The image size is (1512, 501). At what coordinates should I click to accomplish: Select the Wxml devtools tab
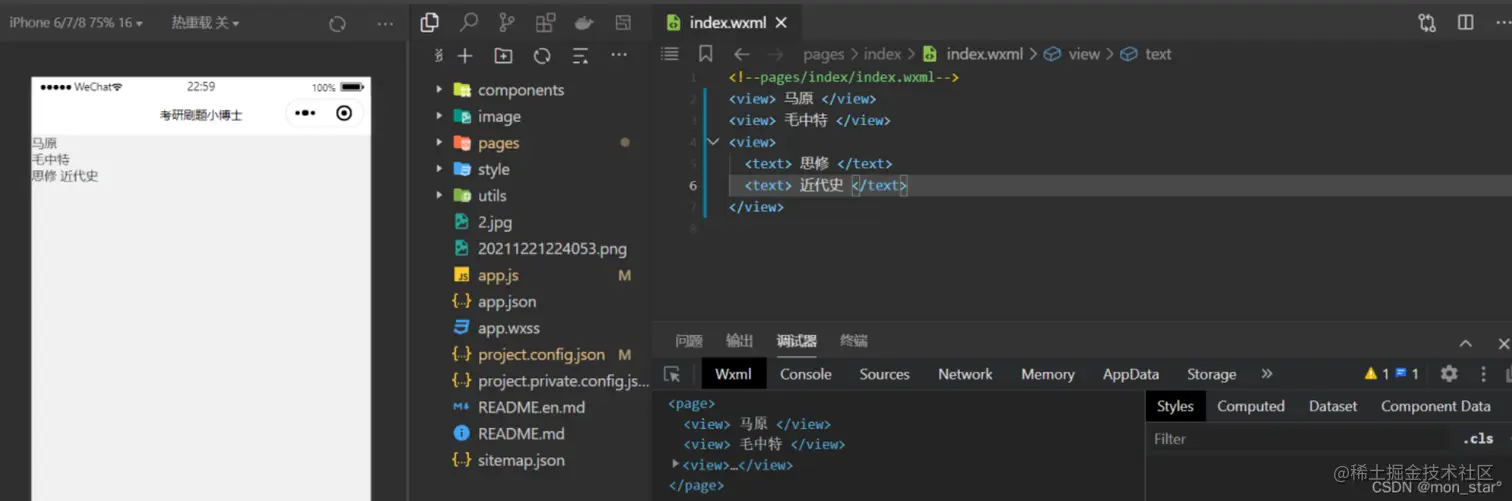pyautogui.click(x=733, y=374)
